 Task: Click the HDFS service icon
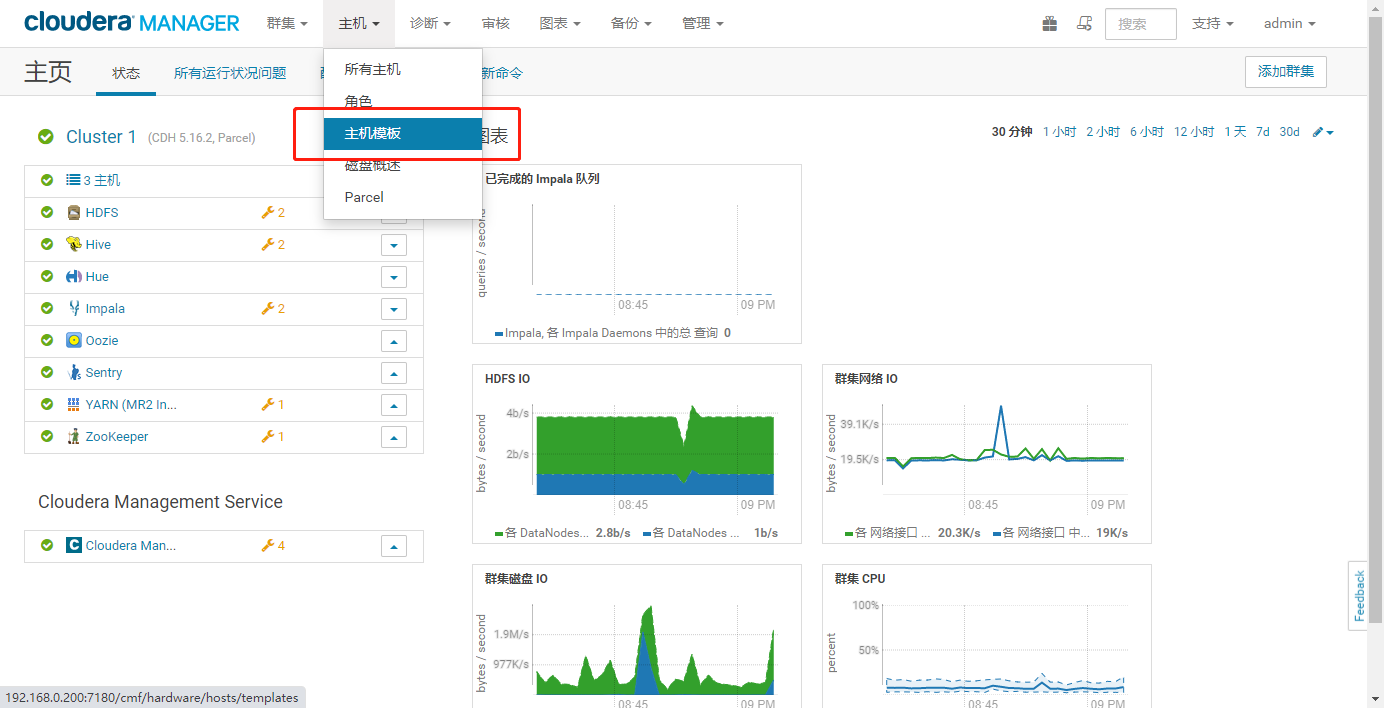click(74, 212)
